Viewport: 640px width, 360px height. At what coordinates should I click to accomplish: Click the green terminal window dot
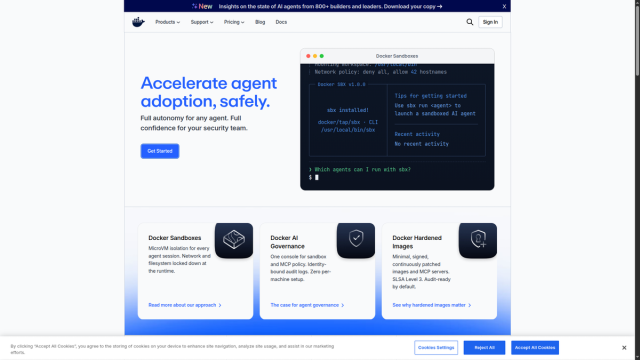point(322,56)
